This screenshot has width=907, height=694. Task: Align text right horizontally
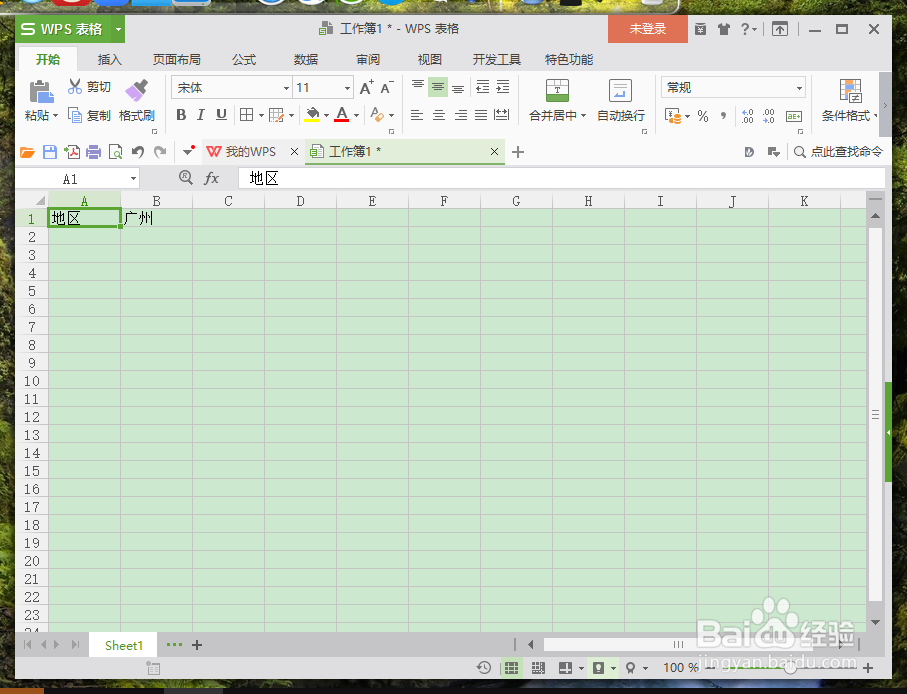460,115
